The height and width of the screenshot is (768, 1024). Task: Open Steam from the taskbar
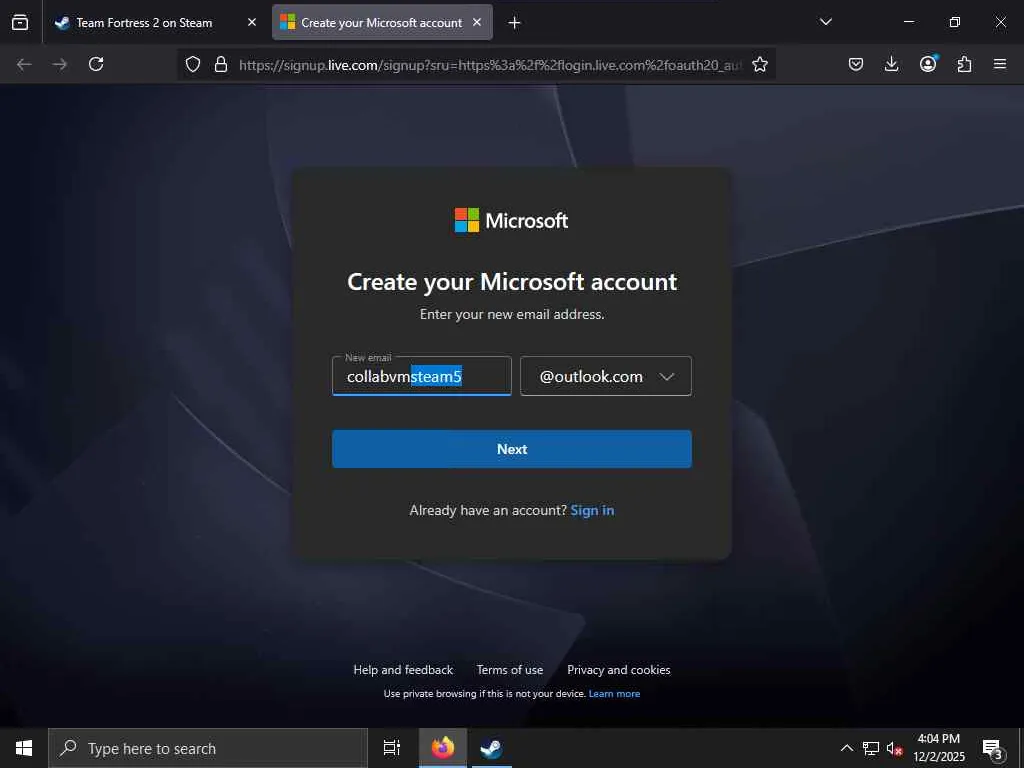(x=491, y=748)
